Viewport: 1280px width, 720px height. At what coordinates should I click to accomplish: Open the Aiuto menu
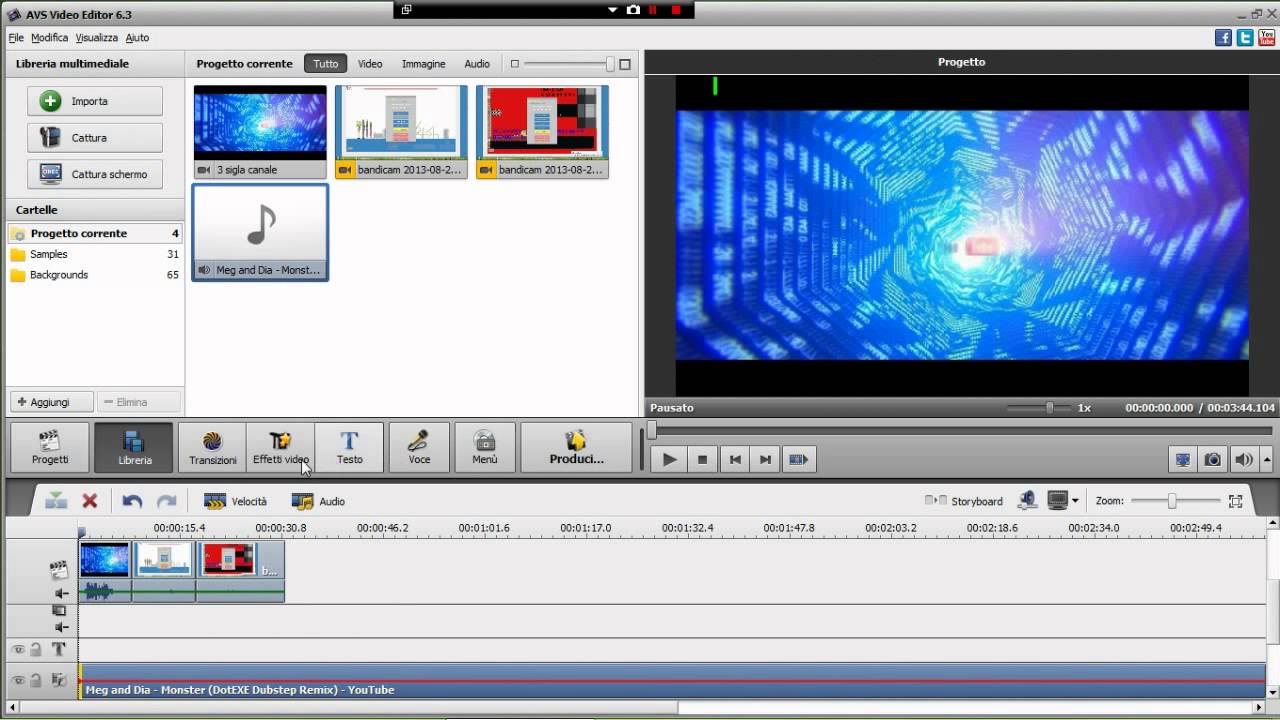137,38
